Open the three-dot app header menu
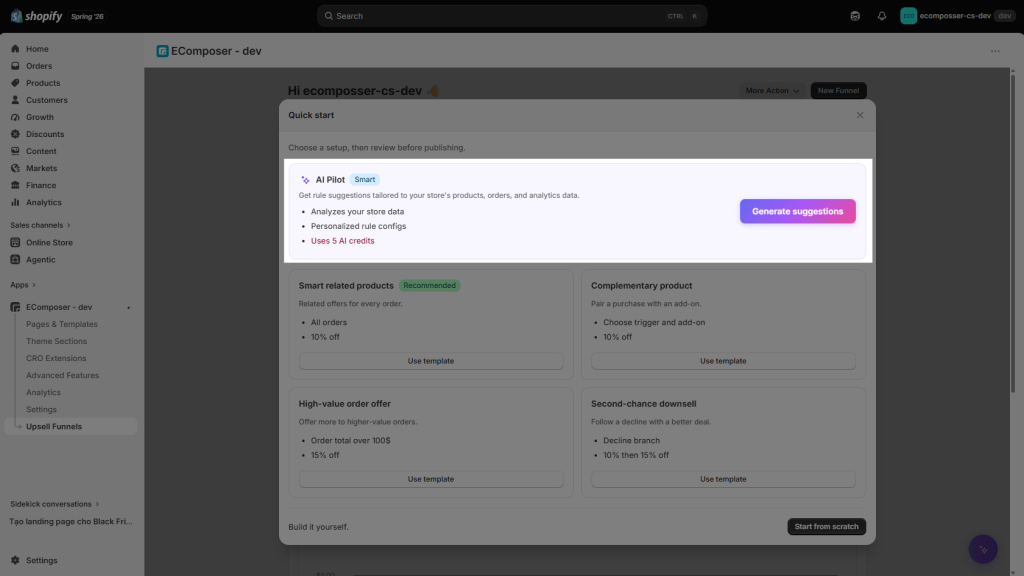 995,51
